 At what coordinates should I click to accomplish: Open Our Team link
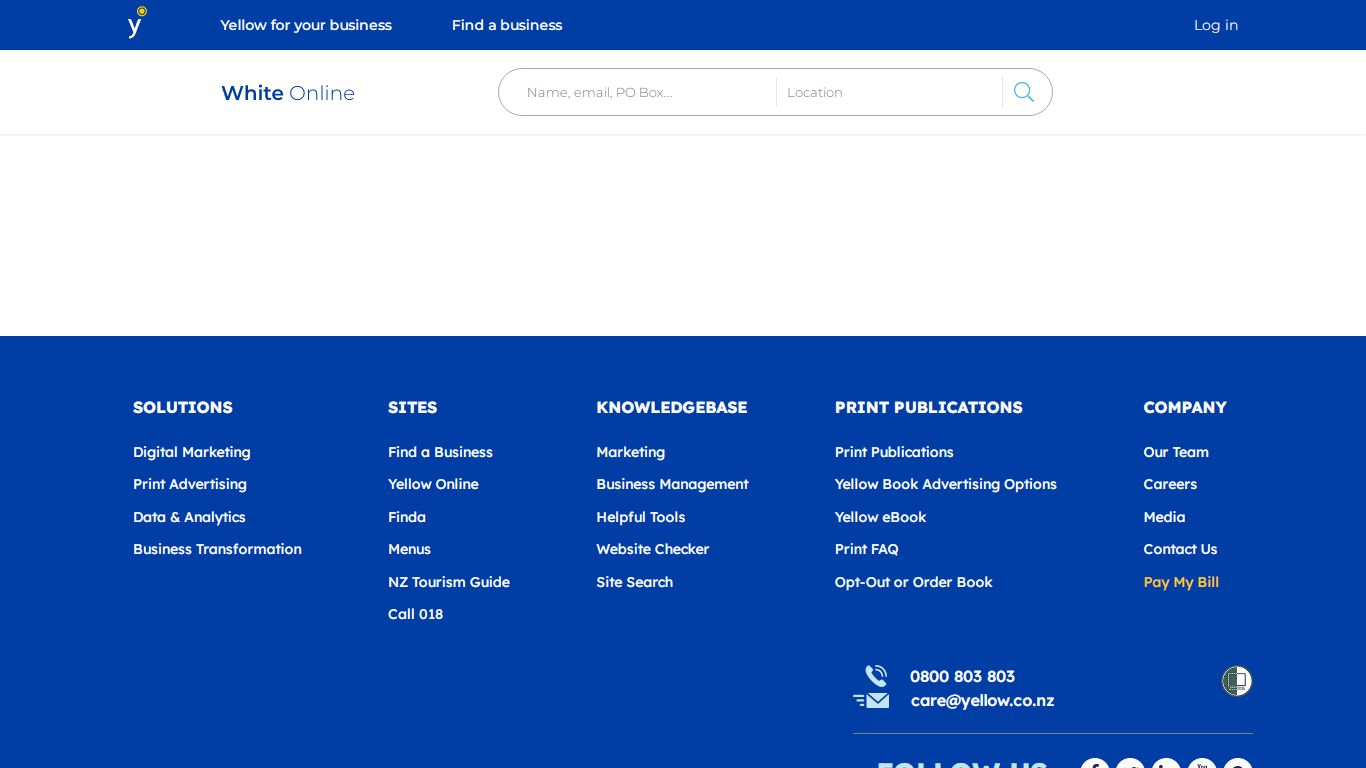click(1176, 452)
